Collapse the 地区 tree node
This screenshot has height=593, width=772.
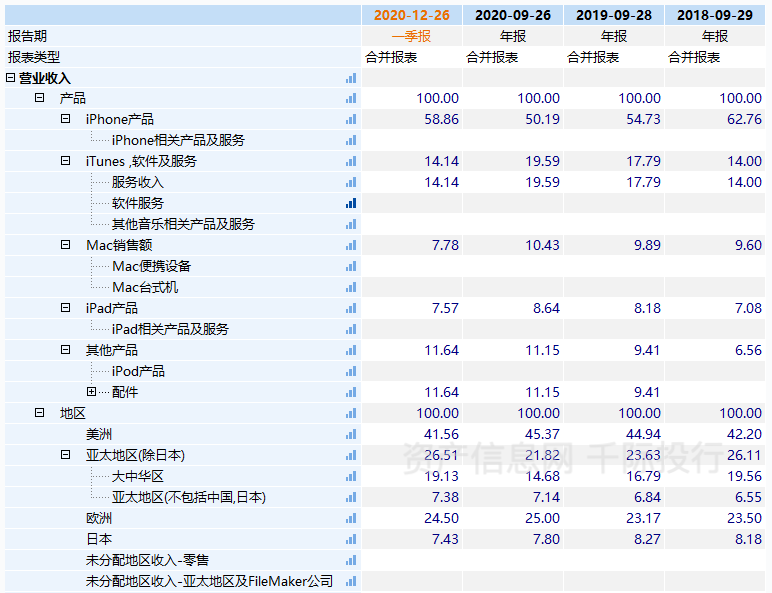coord(39,412)
